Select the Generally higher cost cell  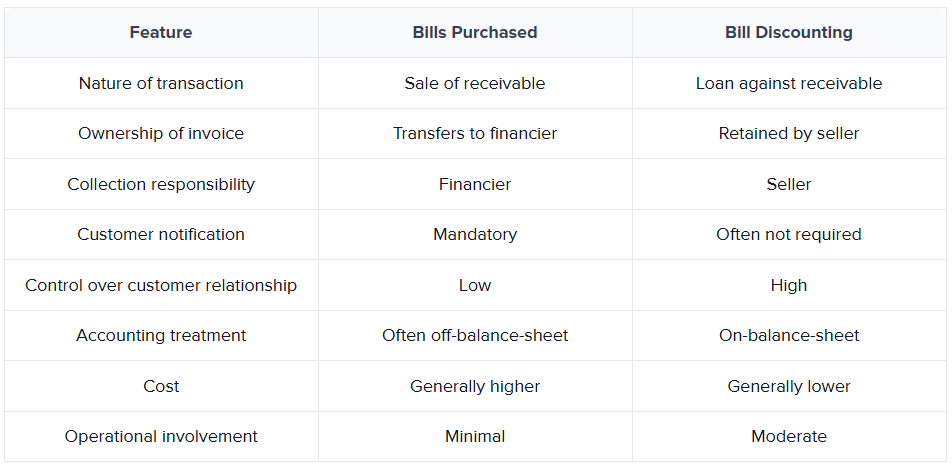(x=475, y=387)
